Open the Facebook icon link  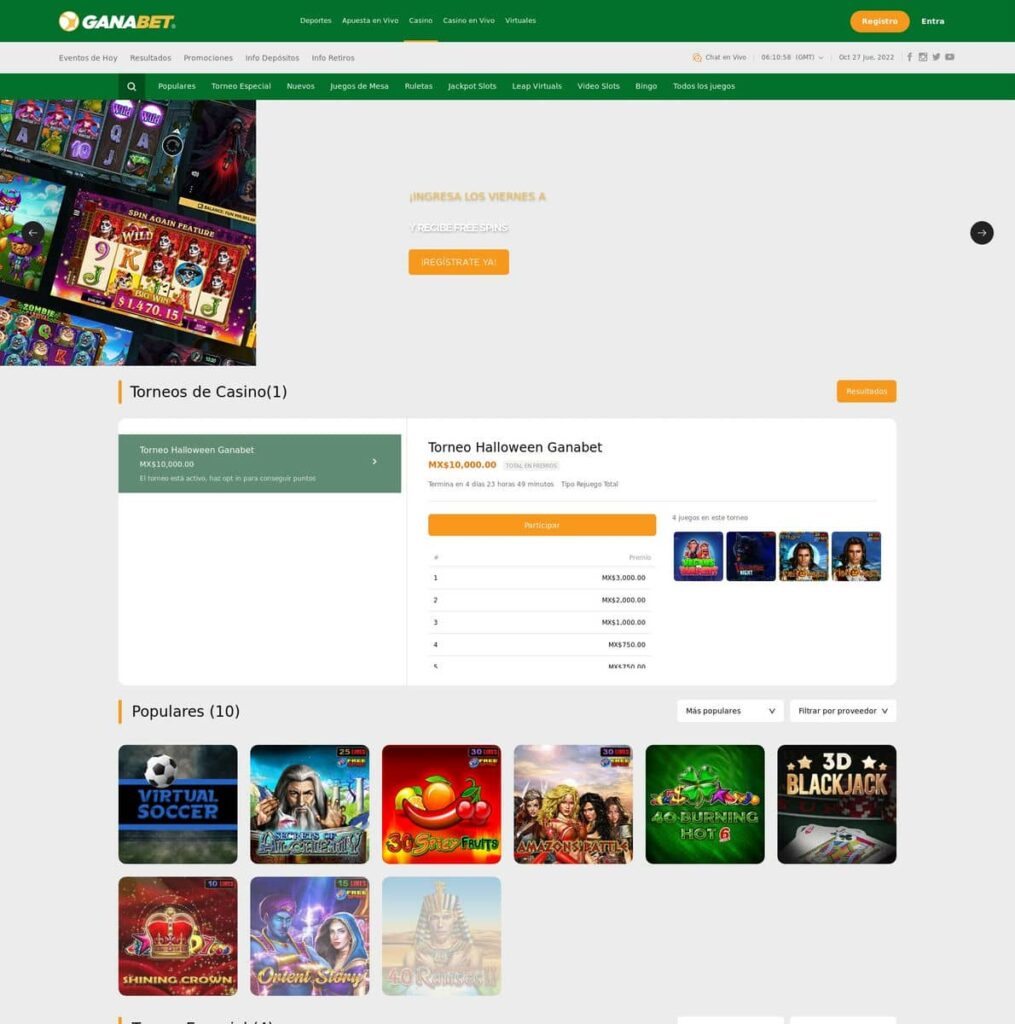[x=909, y=57]
